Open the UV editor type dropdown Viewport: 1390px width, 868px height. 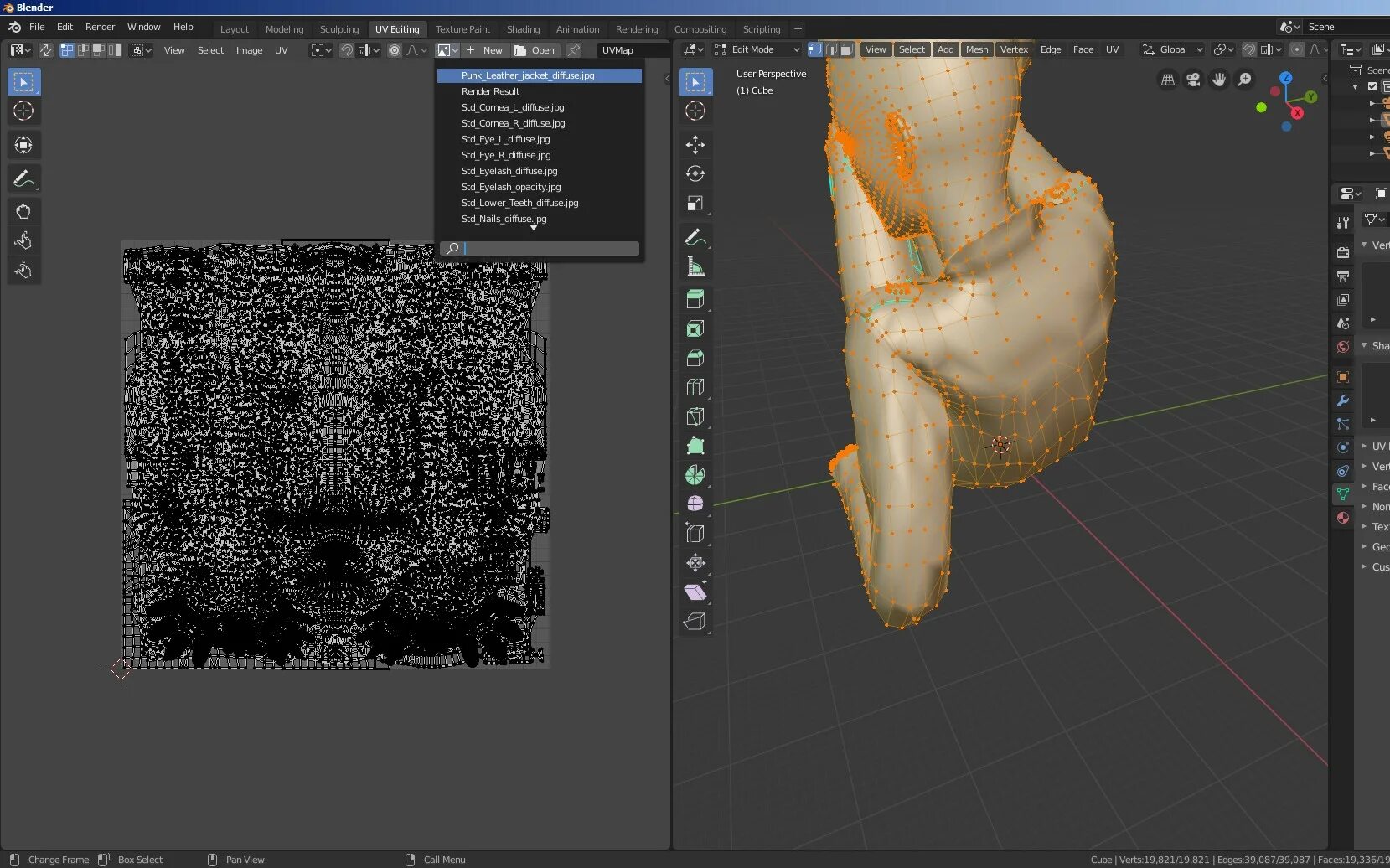click(20, 50)
